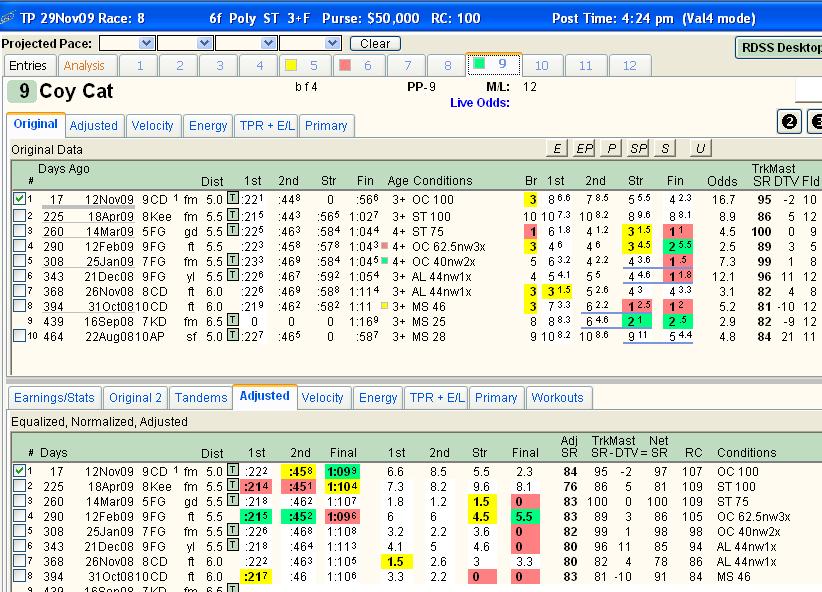Viewport: 822px width, 592px height.
Task: Open the upper Primary tab
Action: click(x=326, y=126)
